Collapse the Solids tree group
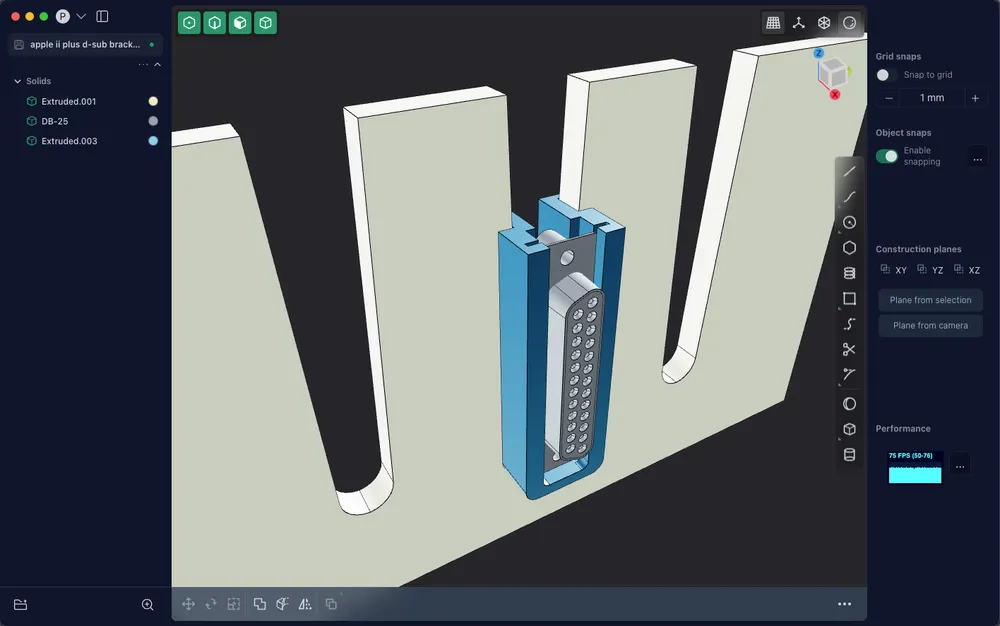Viewport: 1000px width, 626px height. point(17,81)
